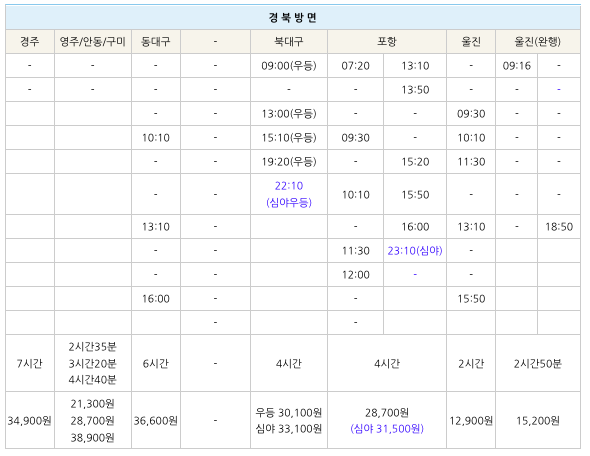Image resolution: width=590 pixels, height=456 pixels.
Task: Select the 심야 33,100원 fare
Action: (289, 429)
